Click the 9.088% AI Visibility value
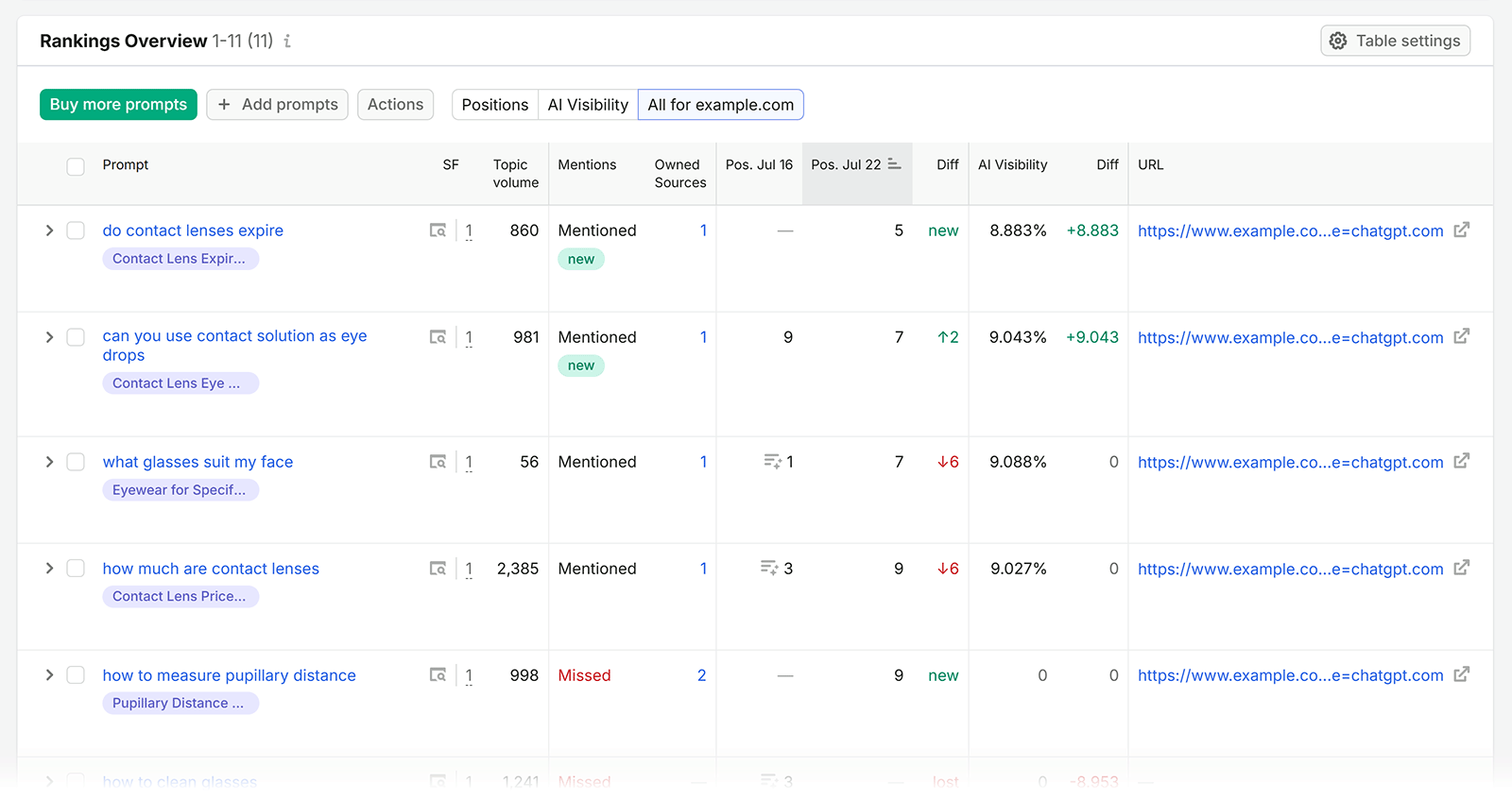 pos(1018,462)
